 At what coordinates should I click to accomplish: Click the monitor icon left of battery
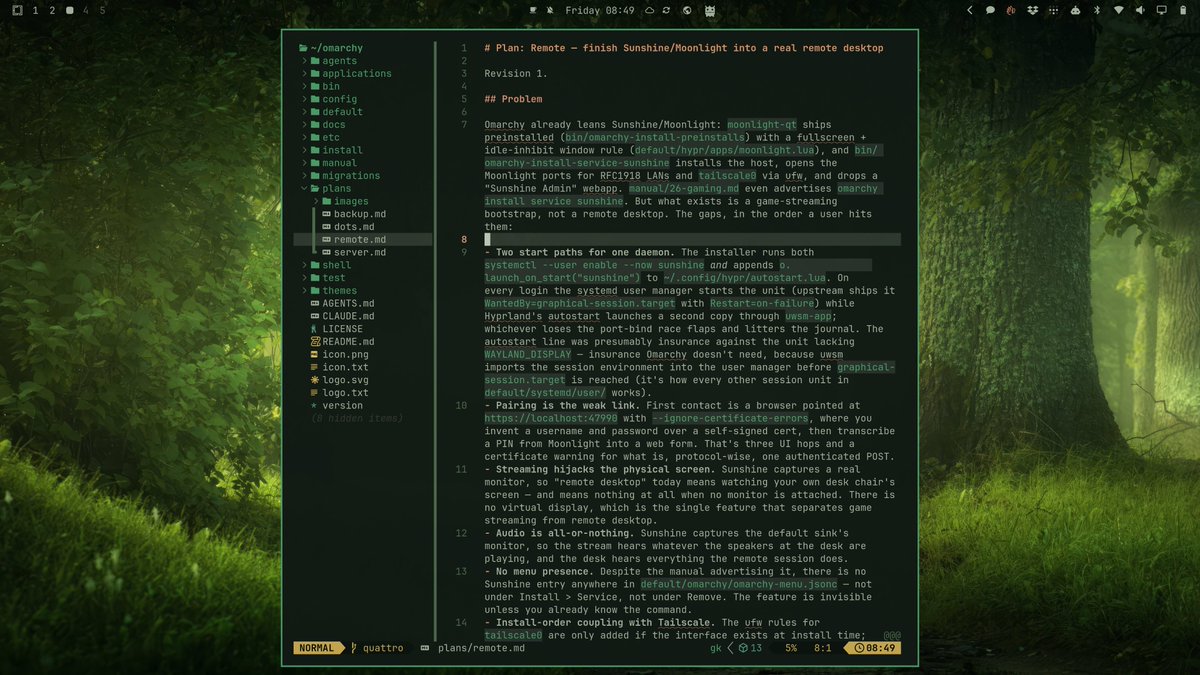click(1161, 10)
